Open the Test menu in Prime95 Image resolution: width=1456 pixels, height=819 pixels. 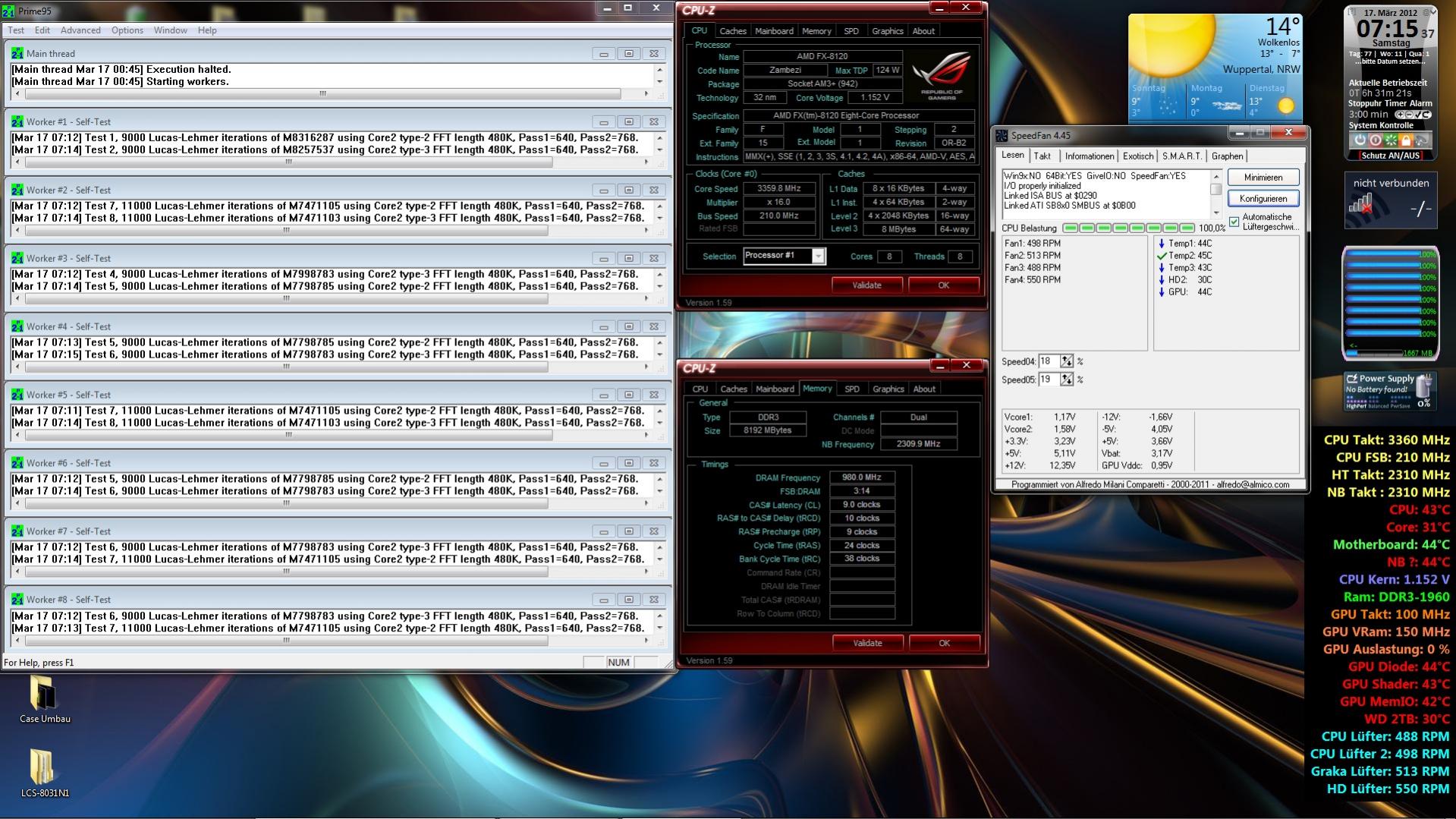tap(16, 30)
